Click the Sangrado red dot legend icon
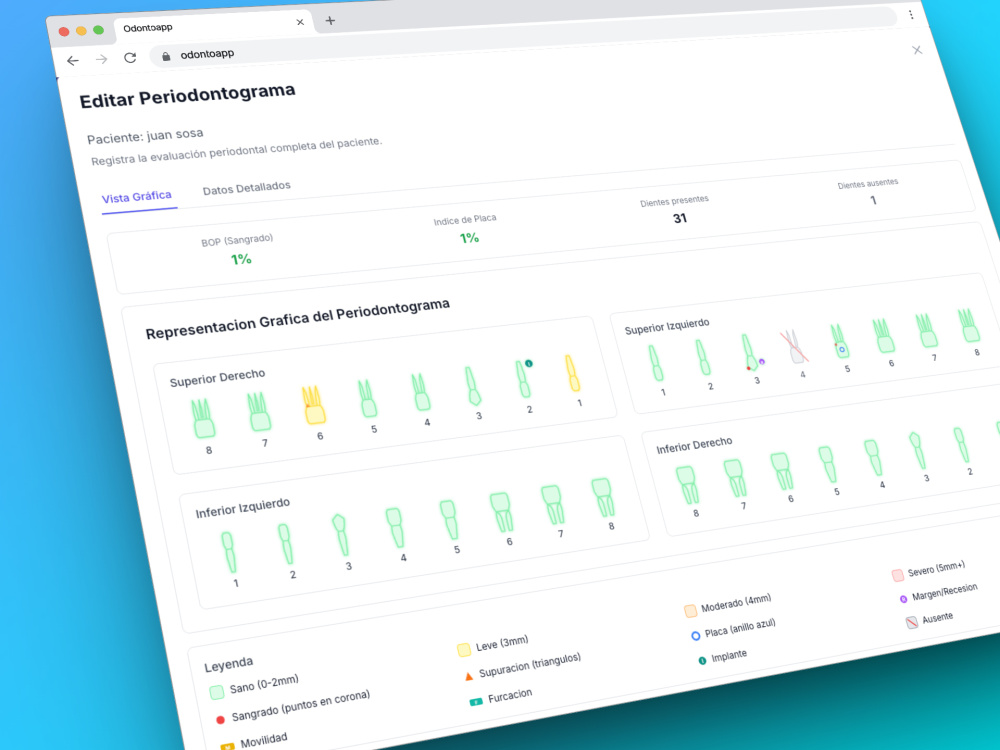 [x=220, y=720]
